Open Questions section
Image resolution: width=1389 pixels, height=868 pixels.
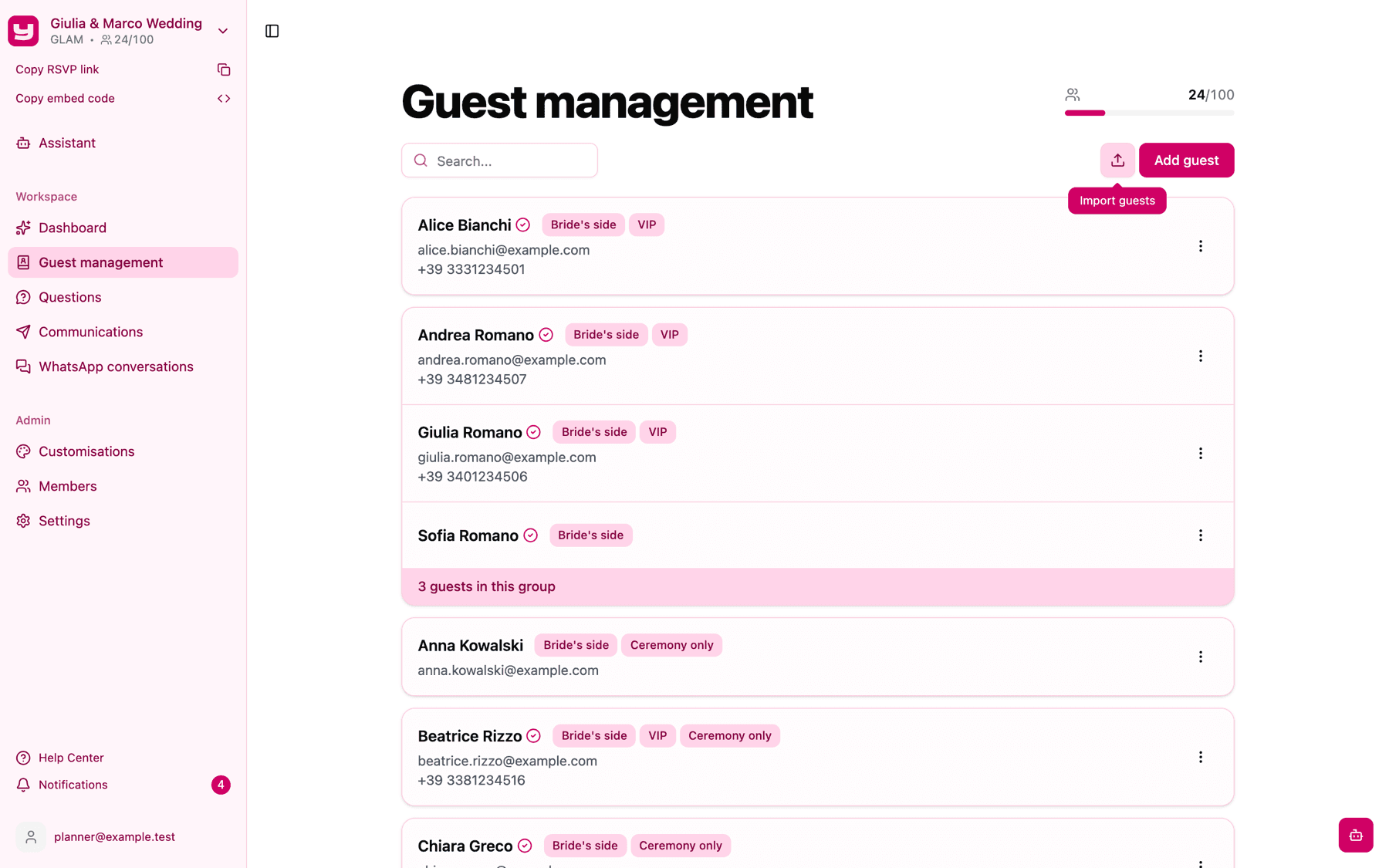tap(123, 297)
